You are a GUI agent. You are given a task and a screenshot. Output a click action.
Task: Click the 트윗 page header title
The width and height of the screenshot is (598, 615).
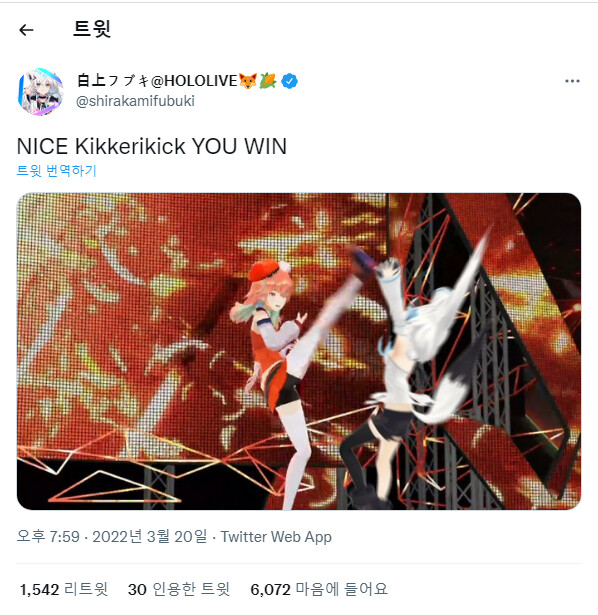(x=92, y=29)
